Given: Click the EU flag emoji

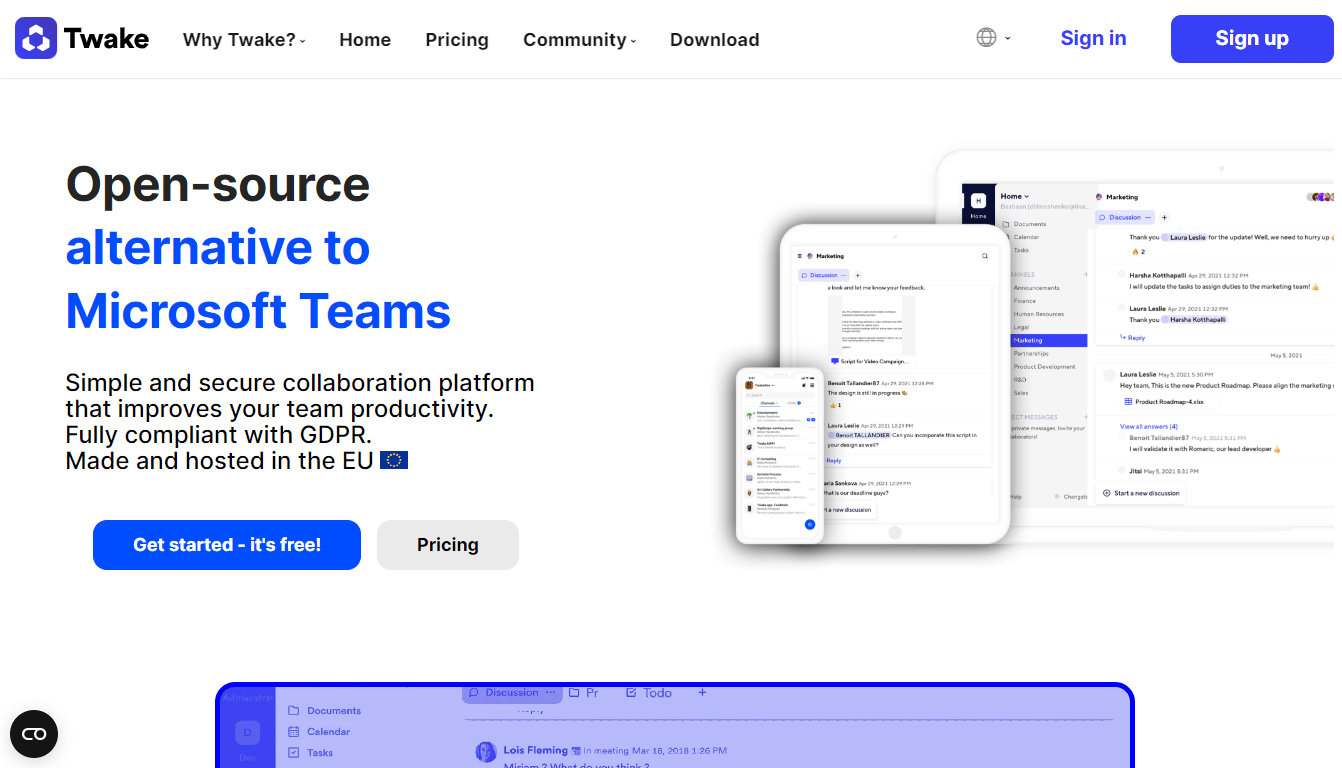Looking at the screenshot, I should [x=394, y=460].
